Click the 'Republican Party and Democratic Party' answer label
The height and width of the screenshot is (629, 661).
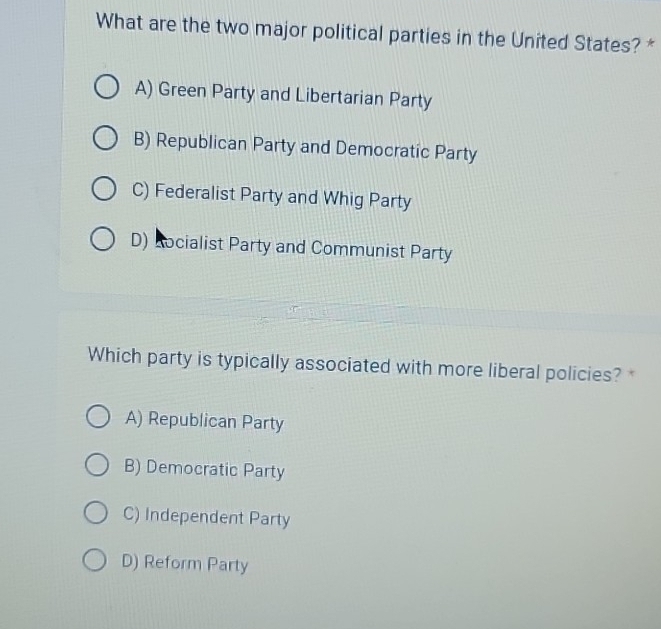coord(305,147)
